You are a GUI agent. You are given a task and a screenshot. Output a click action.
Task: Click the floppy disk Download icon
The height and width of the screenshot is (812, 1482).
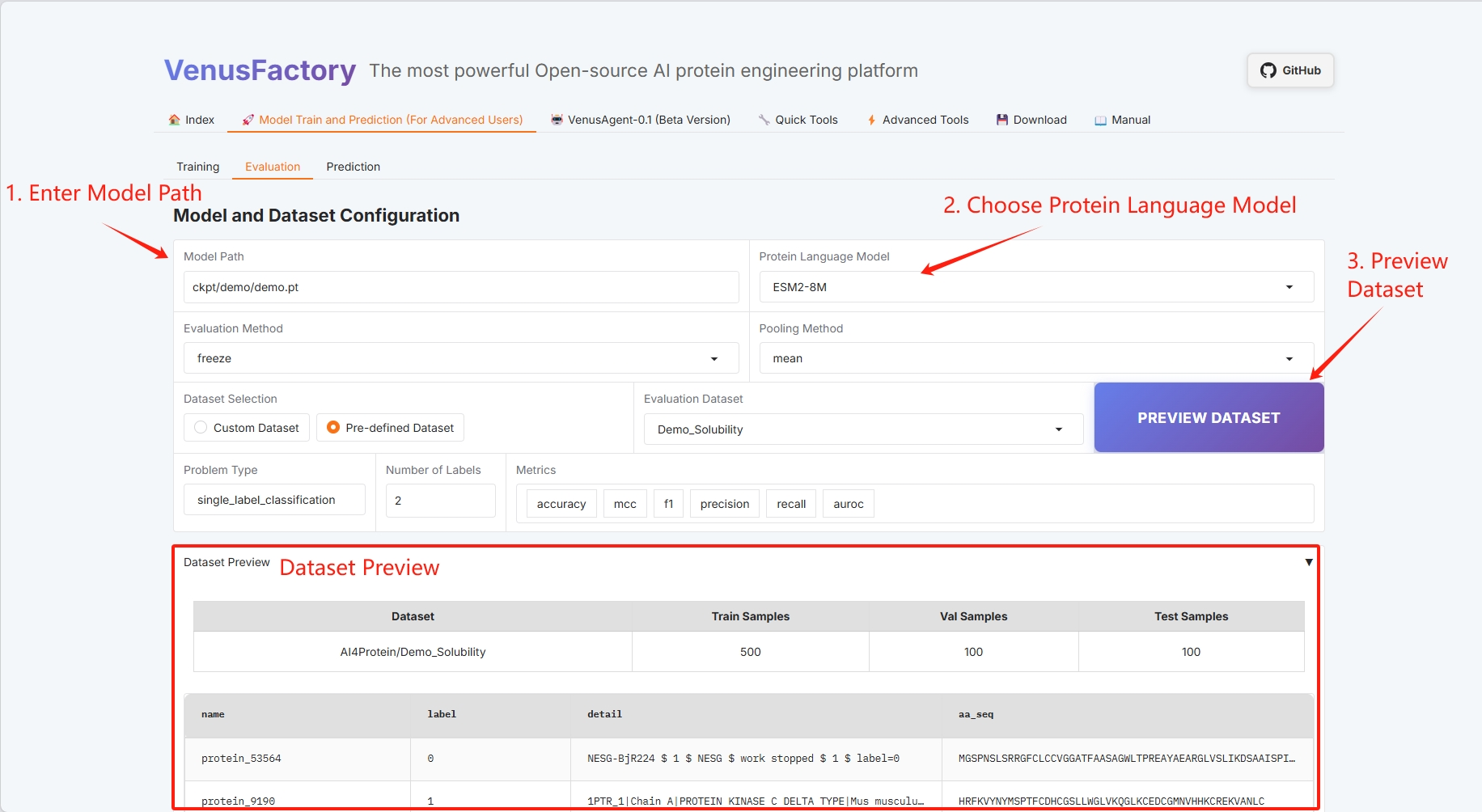tap(1002, 120)
